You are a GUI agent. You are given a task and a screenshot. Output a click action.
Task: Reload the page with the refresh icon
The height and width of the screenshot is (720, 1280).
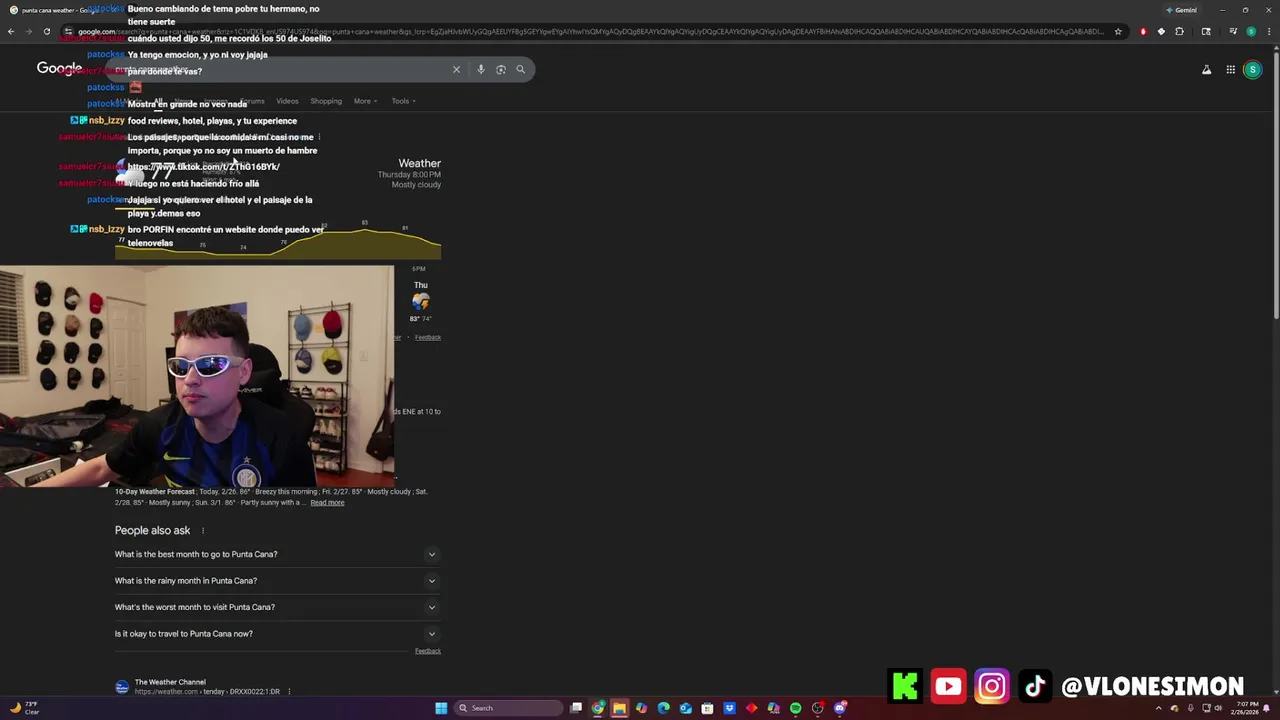[x=46, y=31]
